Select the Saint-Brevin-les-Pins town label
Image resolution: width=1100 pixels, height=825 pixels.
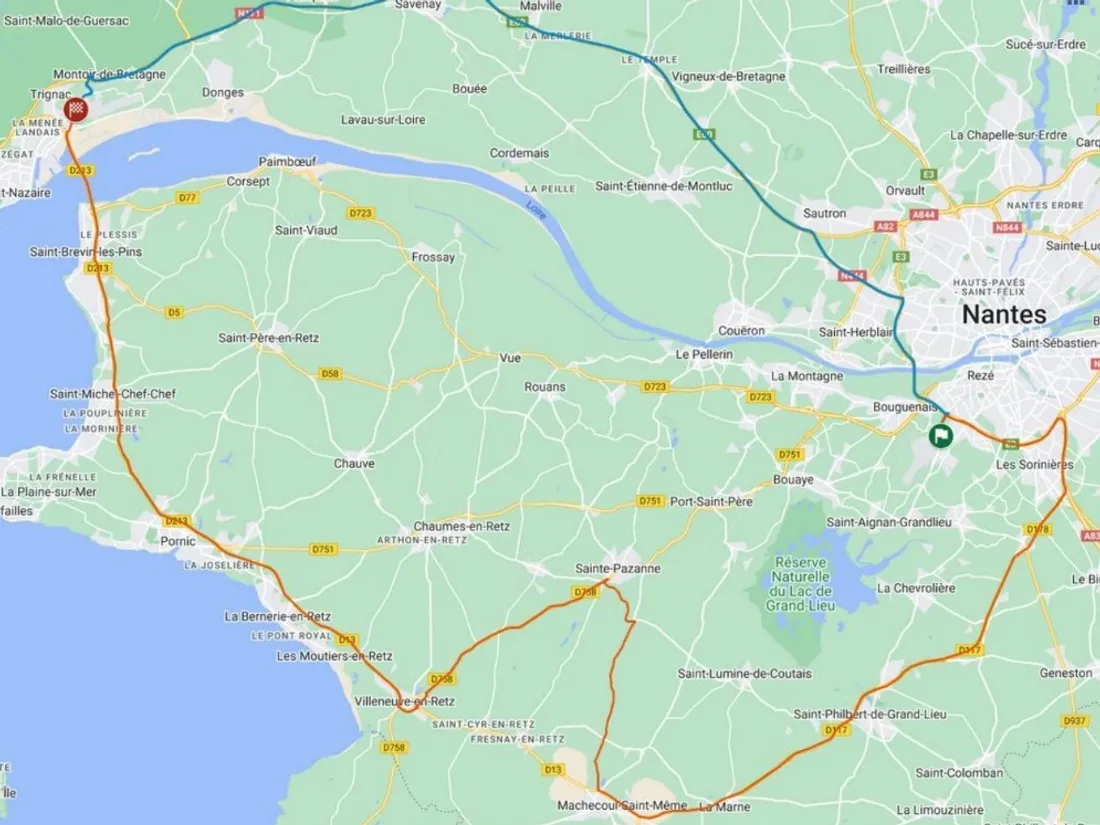(86, 251)
